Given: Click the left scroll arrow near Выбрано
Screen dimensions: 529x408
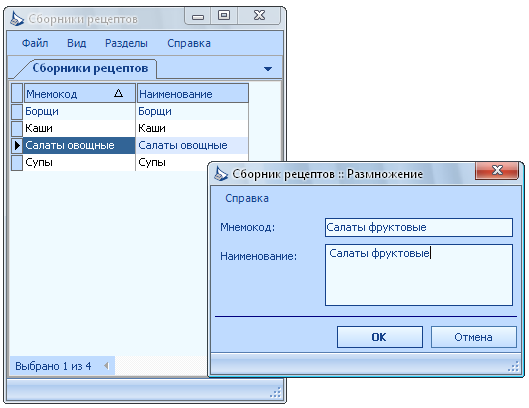Looking at the screenshot, I should click(106, 366).
